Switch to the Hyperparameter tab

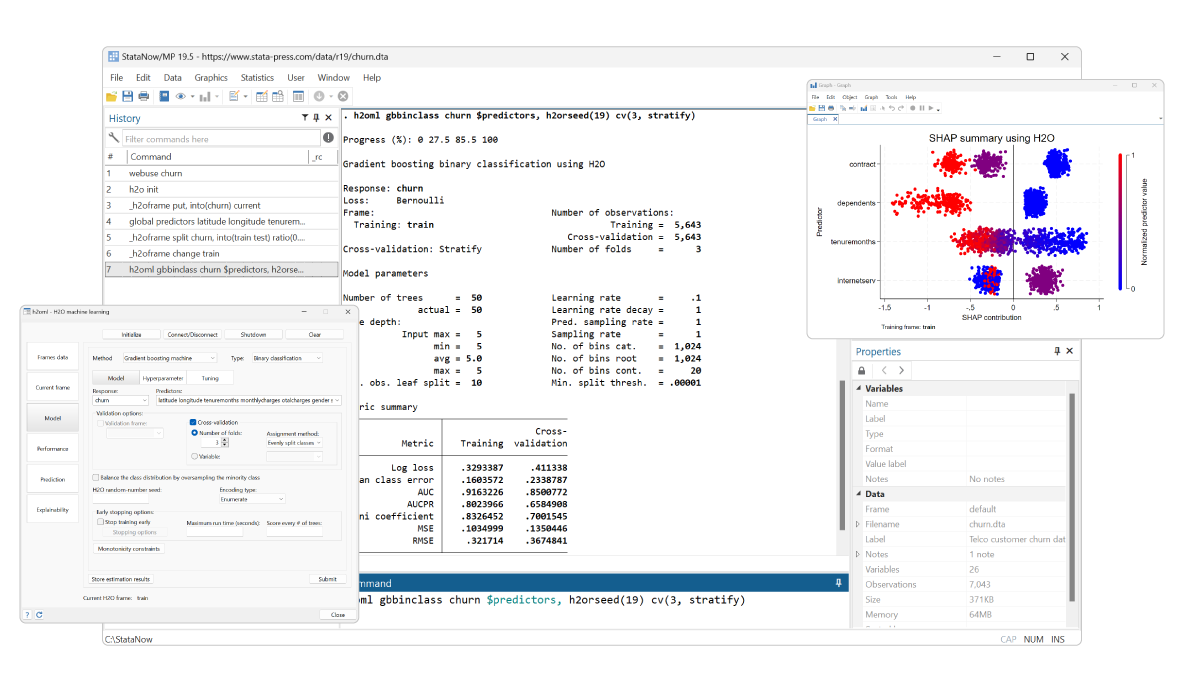click(x=162, y=378)
